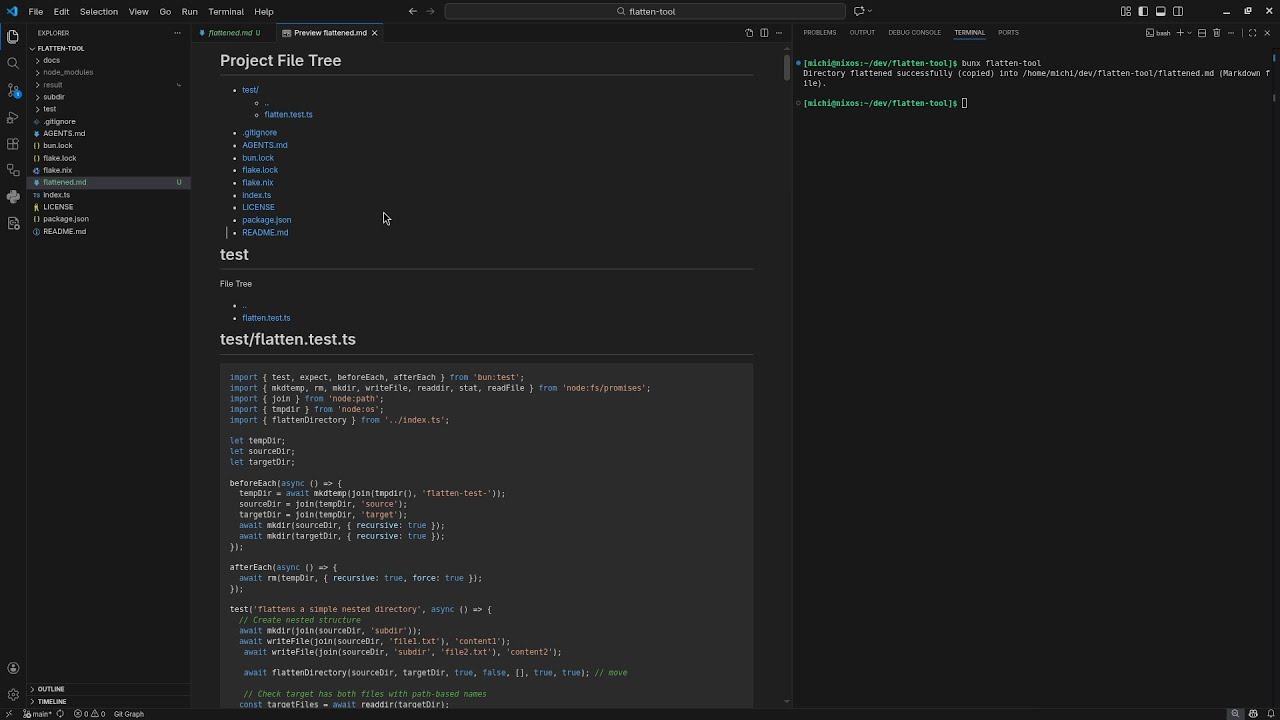Open the package.json link in preview
Screen dimensions: 1280x720
pyautogui.click(x=266, y=220)
